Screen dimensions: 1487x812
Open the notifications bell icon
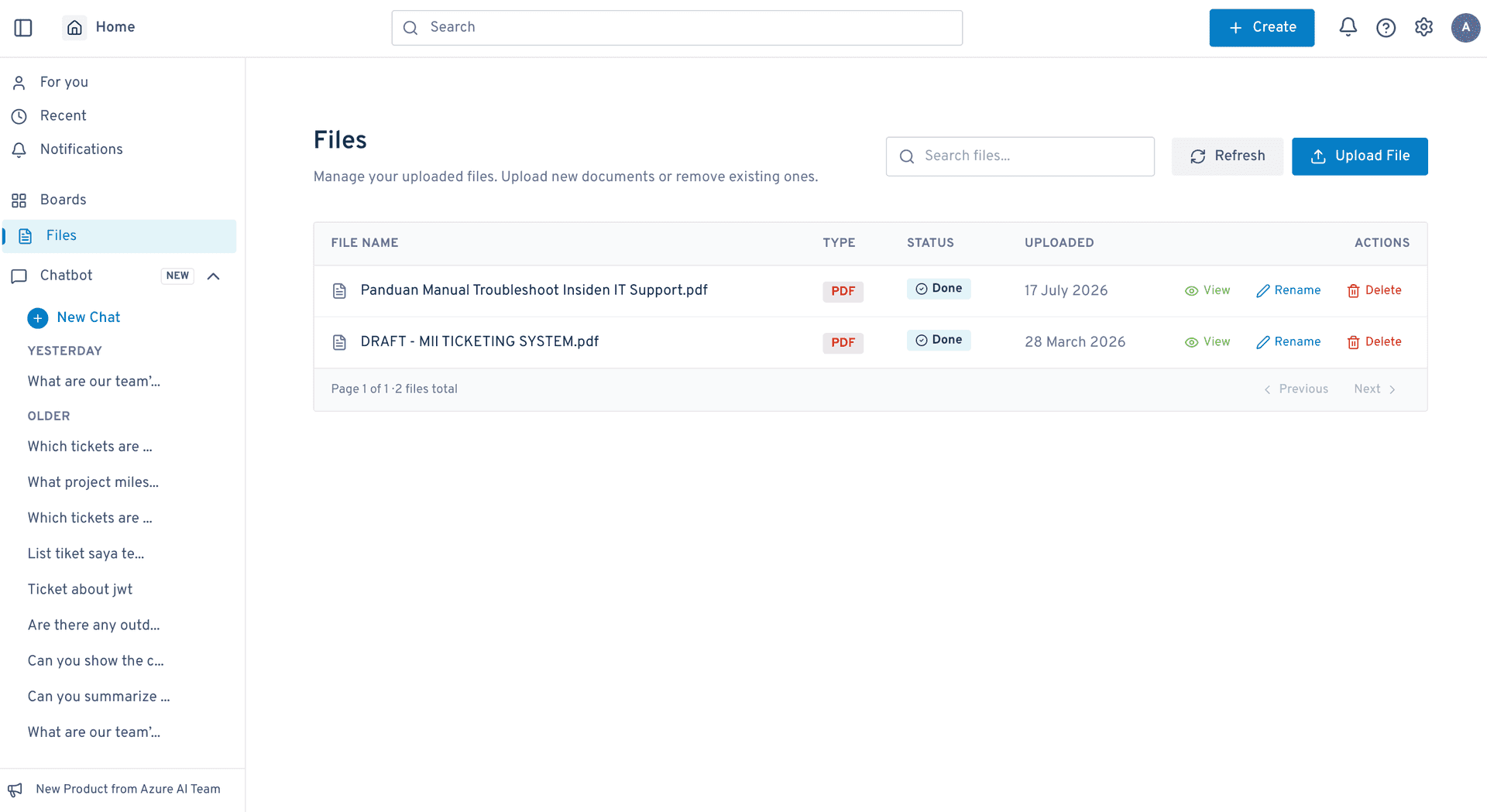pyautogui.click(x=1348, y=27)
